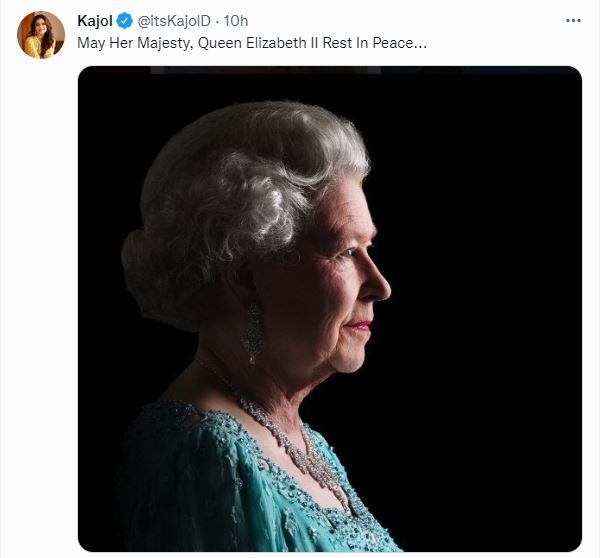This screenshot has width=601, height=558.
Task: Open the attached Queen portrait photo
Action: click(330, 309)
